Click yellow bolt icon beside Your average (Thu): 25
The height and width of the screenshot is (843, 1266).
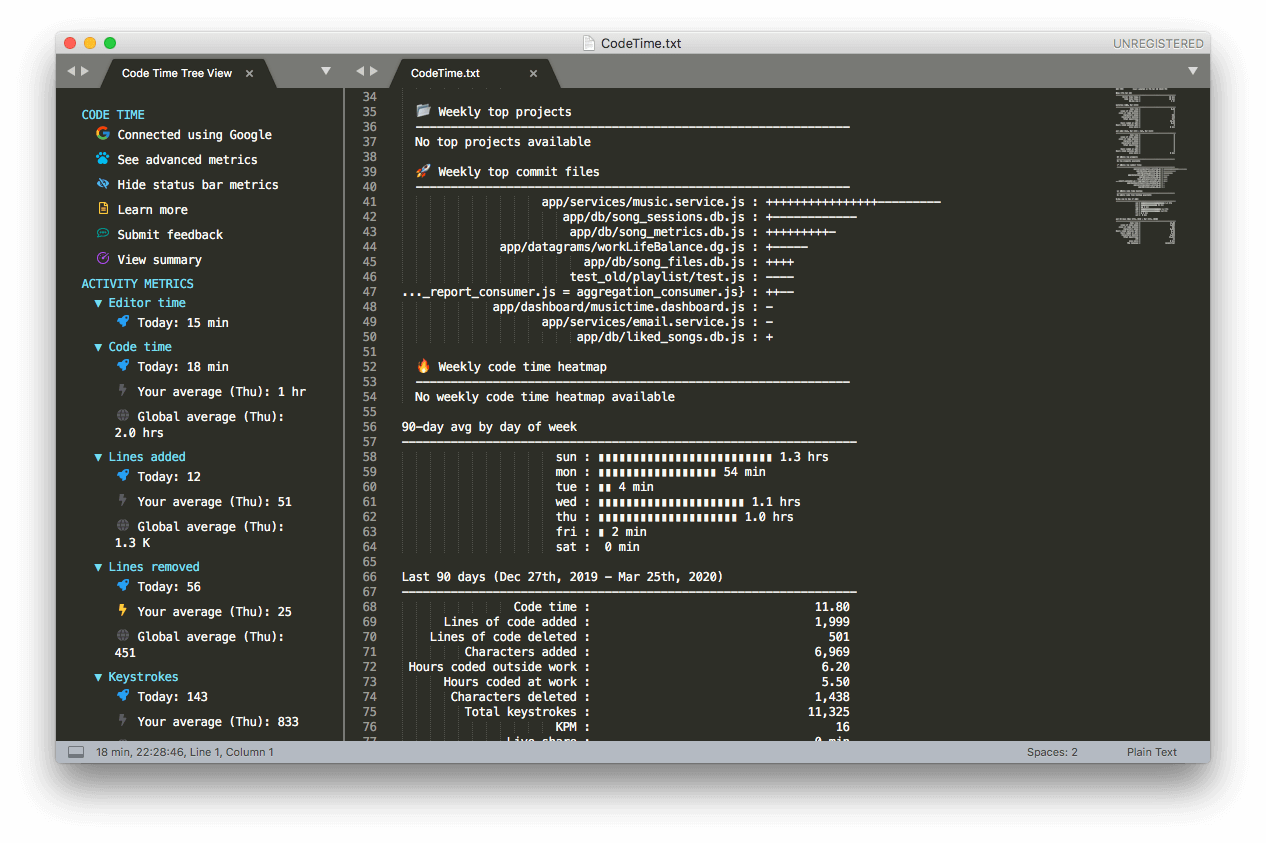(x=123, y=610)
